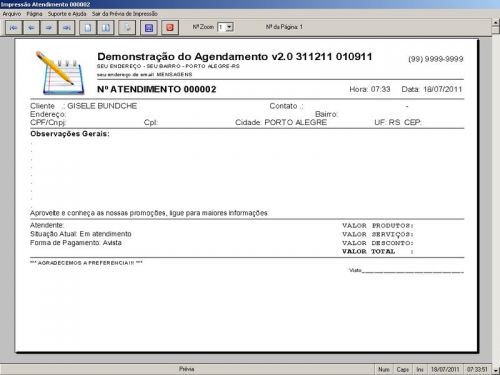Open the Página menu
Viewport: 500px width, 375px height.
tap(34, 14)
